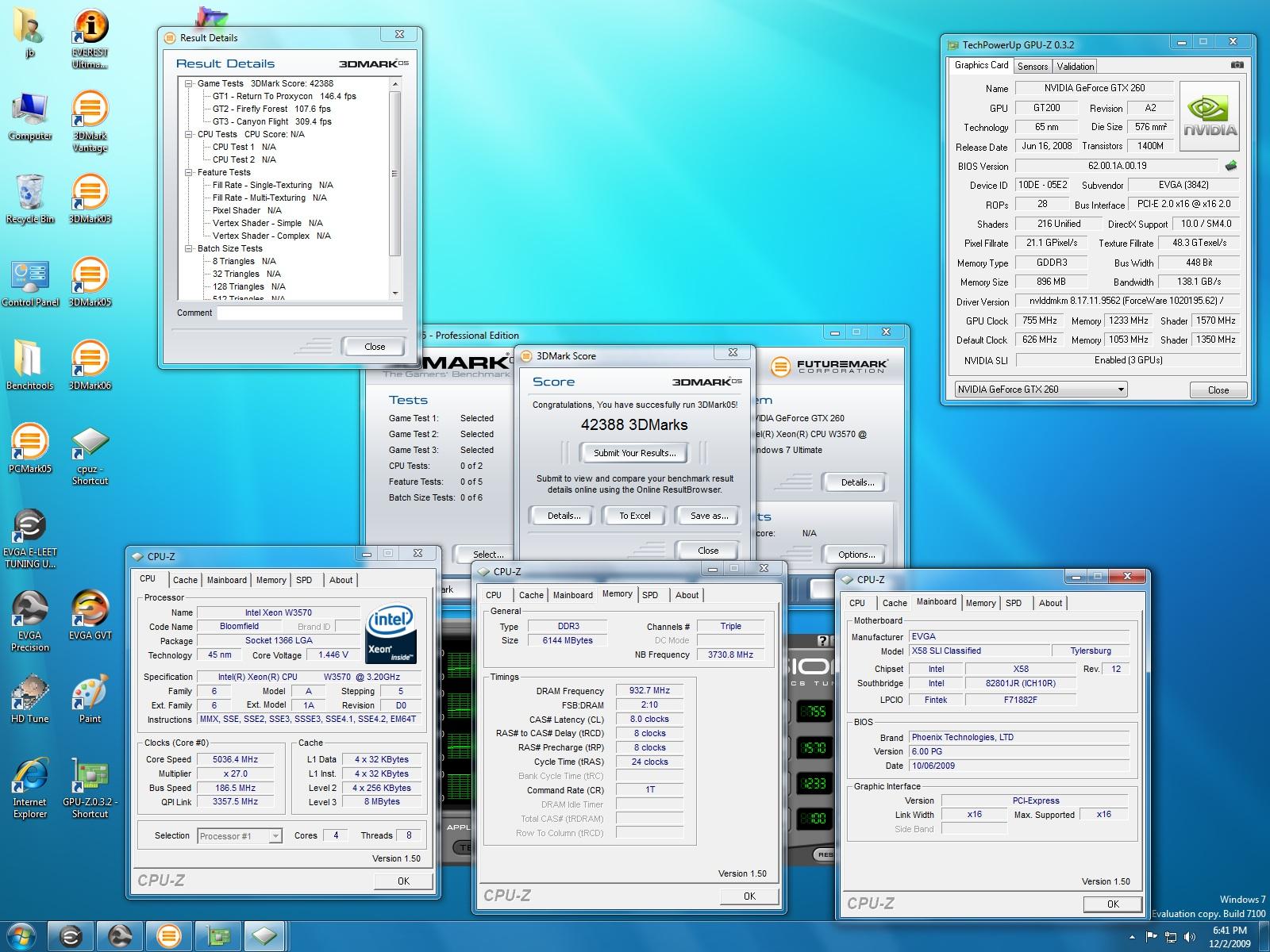The image size is (1270, 952).
Task: Collapse the CPU Tests tree node
Action: [189, 134]
